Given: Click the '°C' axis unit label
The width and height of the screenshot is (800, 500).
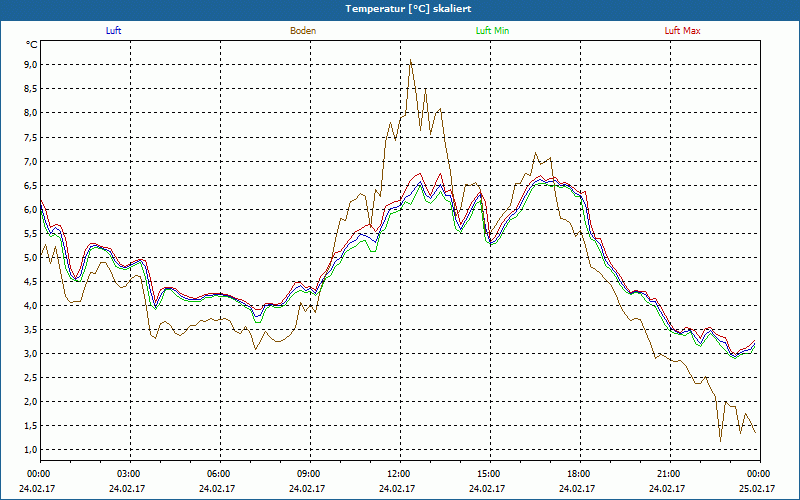Looking at the screenshot, I should coord(32,45).
